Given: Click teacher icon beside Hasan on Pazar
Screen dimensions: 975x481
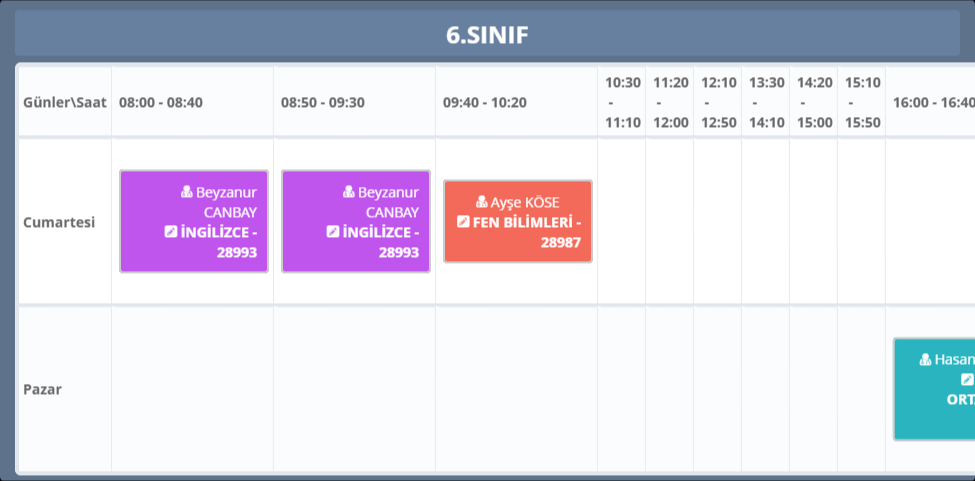Looking at the screenshot, I should coord(926,359).
